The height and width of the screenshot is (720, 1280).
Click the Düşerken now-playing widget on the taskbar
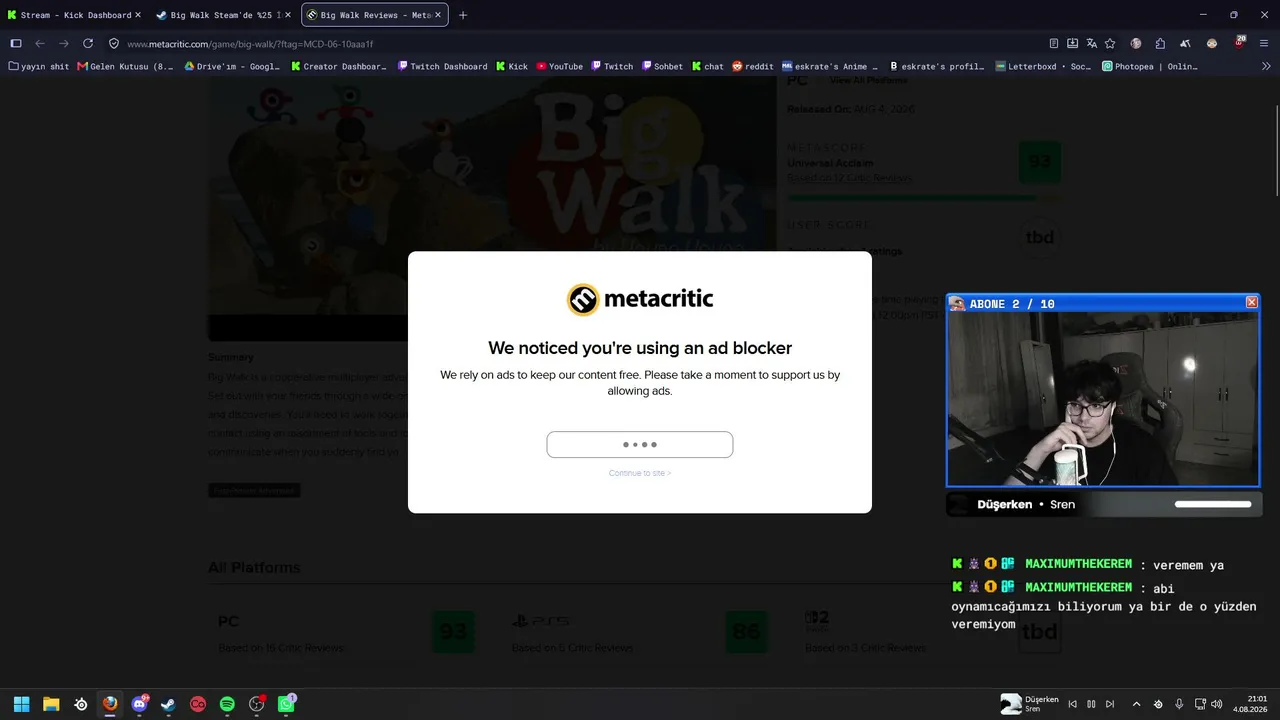pos(1029,704)
